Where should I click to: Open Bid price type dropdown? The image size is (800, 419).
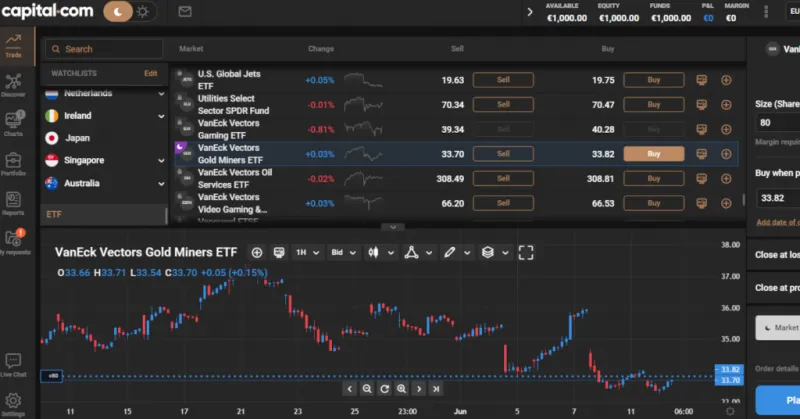343,252
